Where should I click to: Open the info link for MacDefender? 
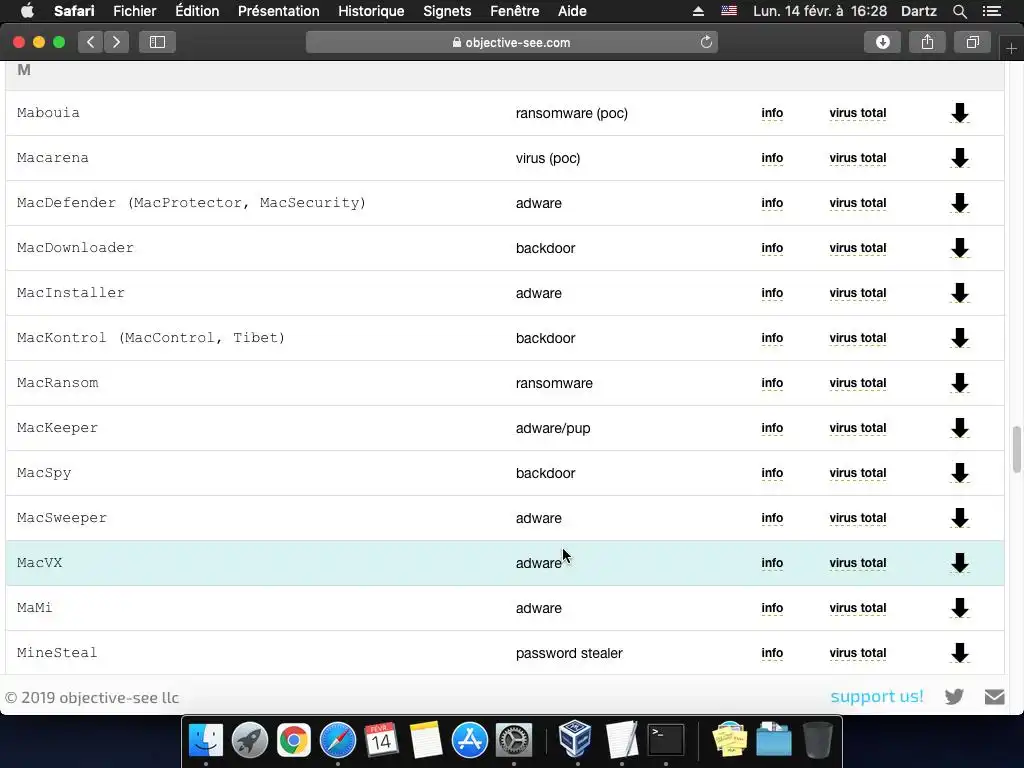point(772,203)
